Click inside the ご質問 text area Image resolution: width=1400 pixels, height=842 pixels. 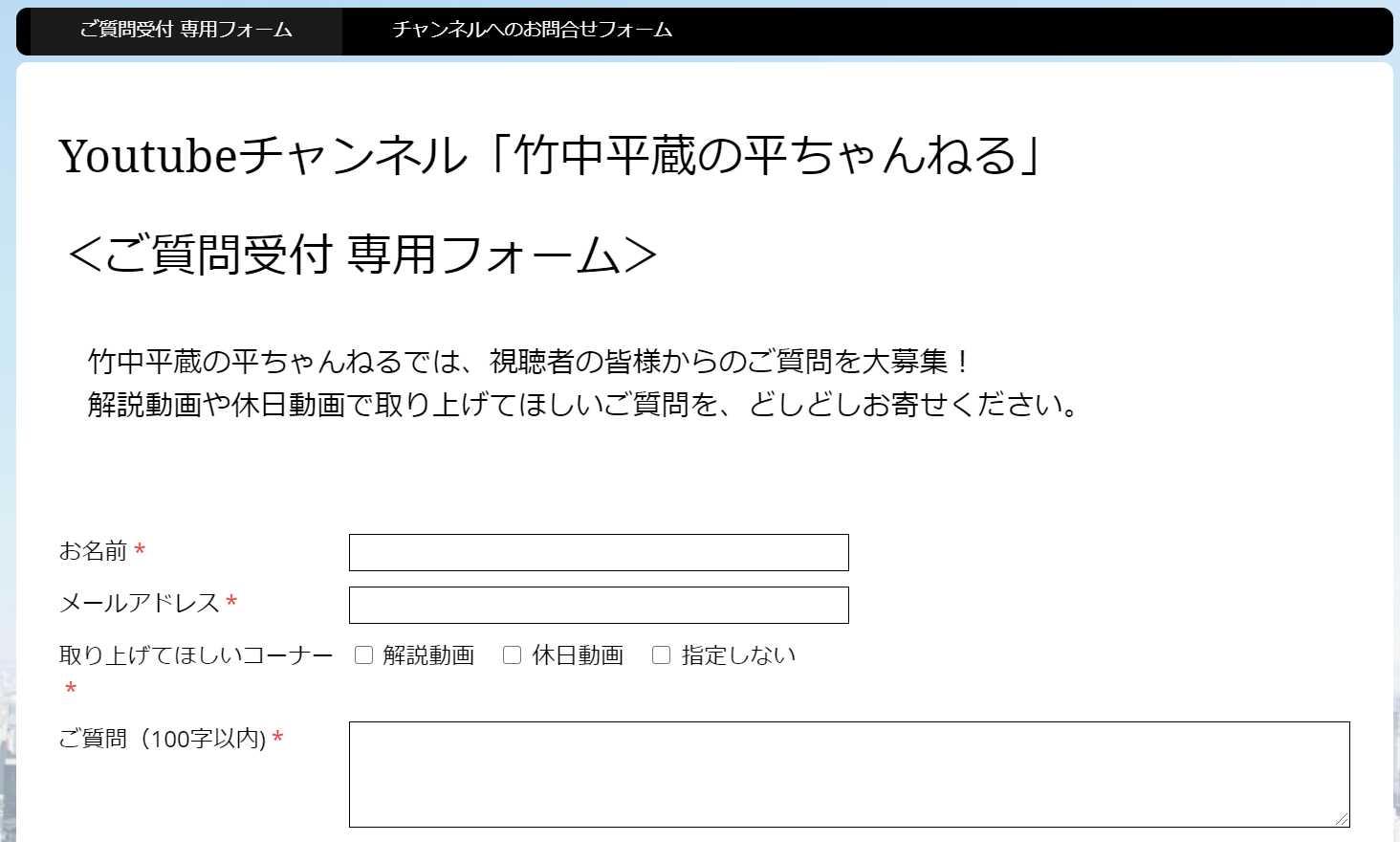[x=848, y=773]
